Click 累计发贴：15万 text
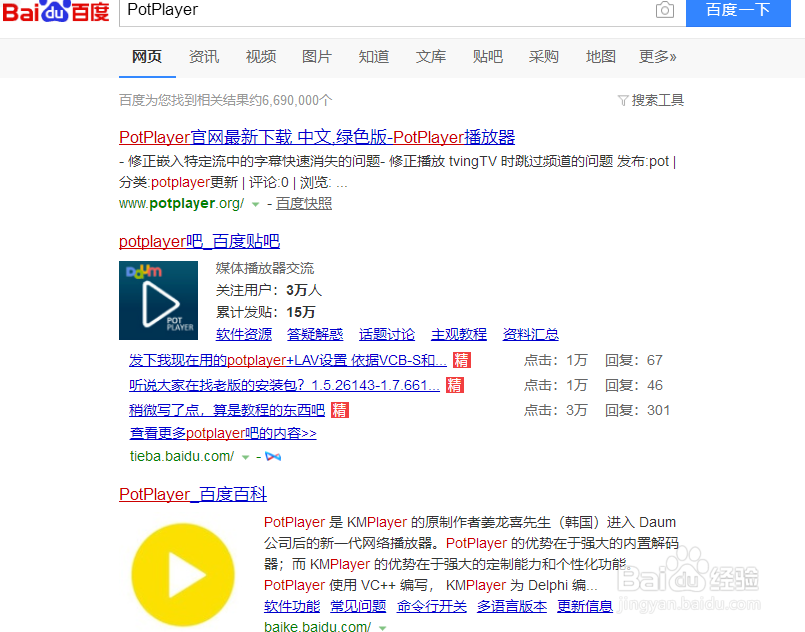Screen dimensions: 805x632 [x=265, y=312]
